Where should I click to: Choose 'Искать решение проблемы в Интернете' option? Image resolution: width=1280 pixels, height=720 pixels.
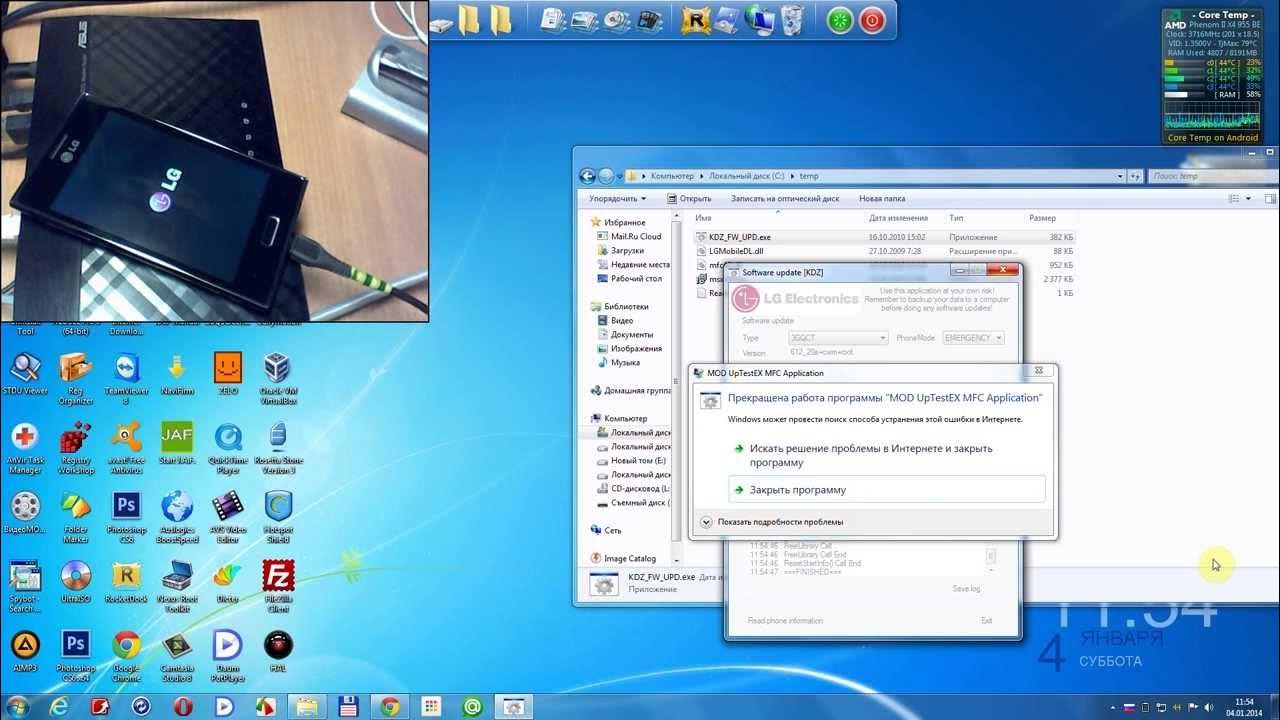[x=887, y=455]
